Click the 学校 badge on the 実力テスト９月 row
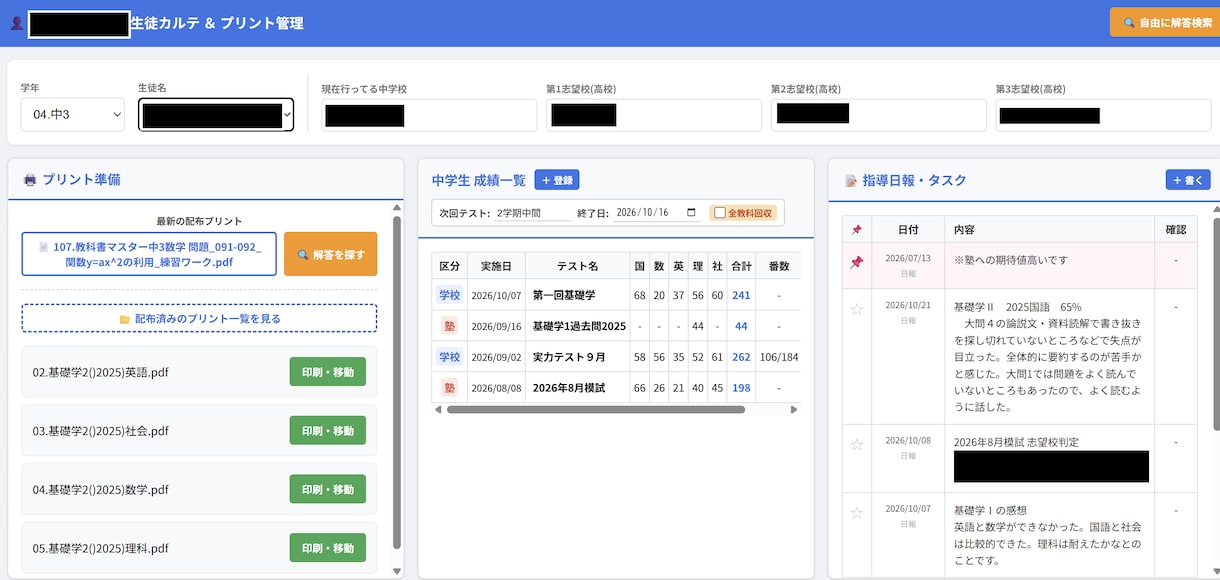Viewport: 1220px width, 580px height. click(450, 357)
